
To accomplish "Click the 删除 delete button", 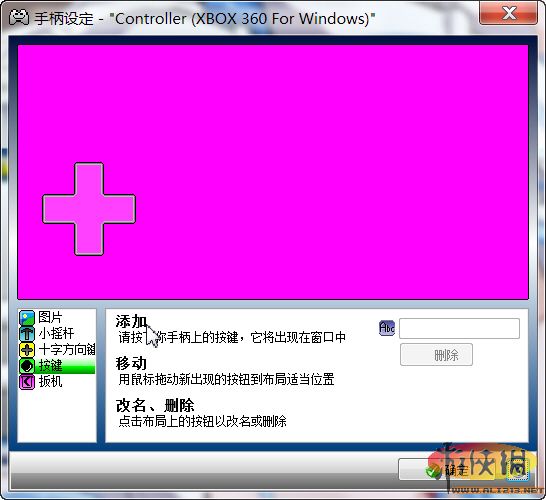I will click(436, 355).
